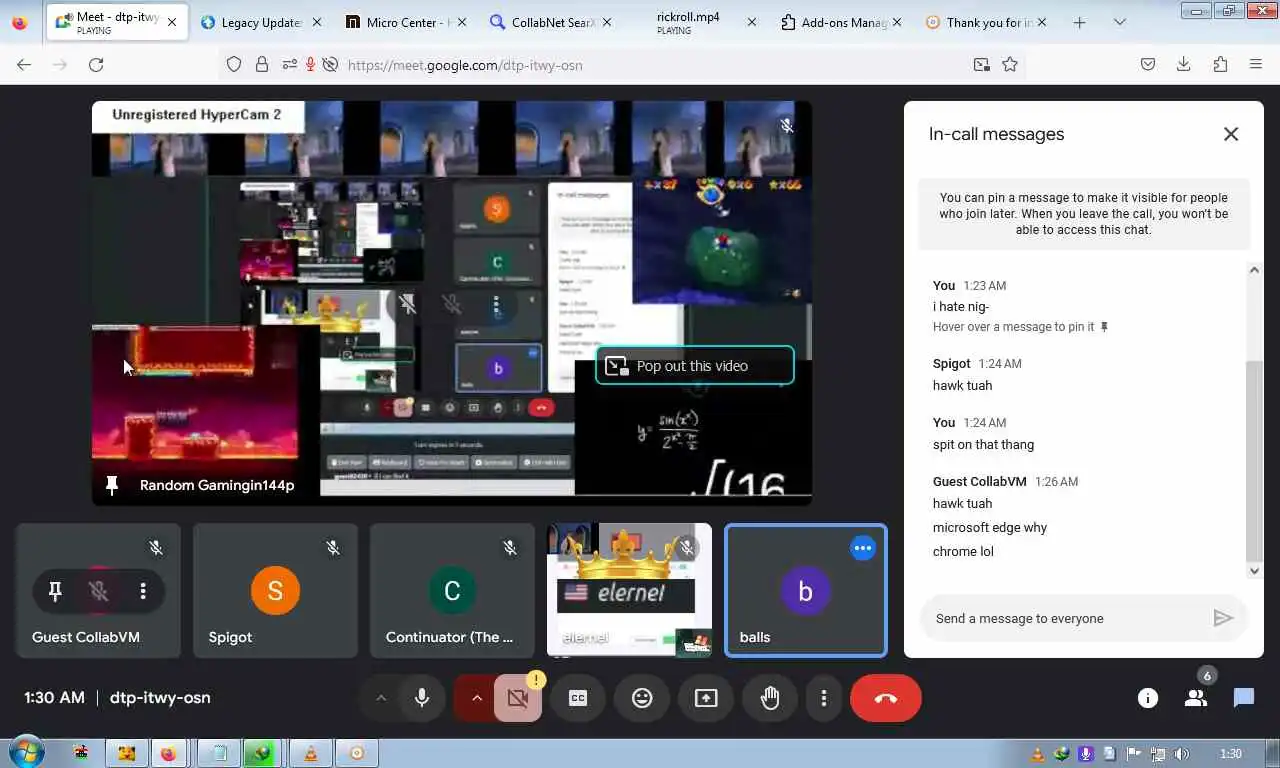Click the meet.google.com address bar URL
Viewport: 1280px width, 768px height.
[465, 65]
